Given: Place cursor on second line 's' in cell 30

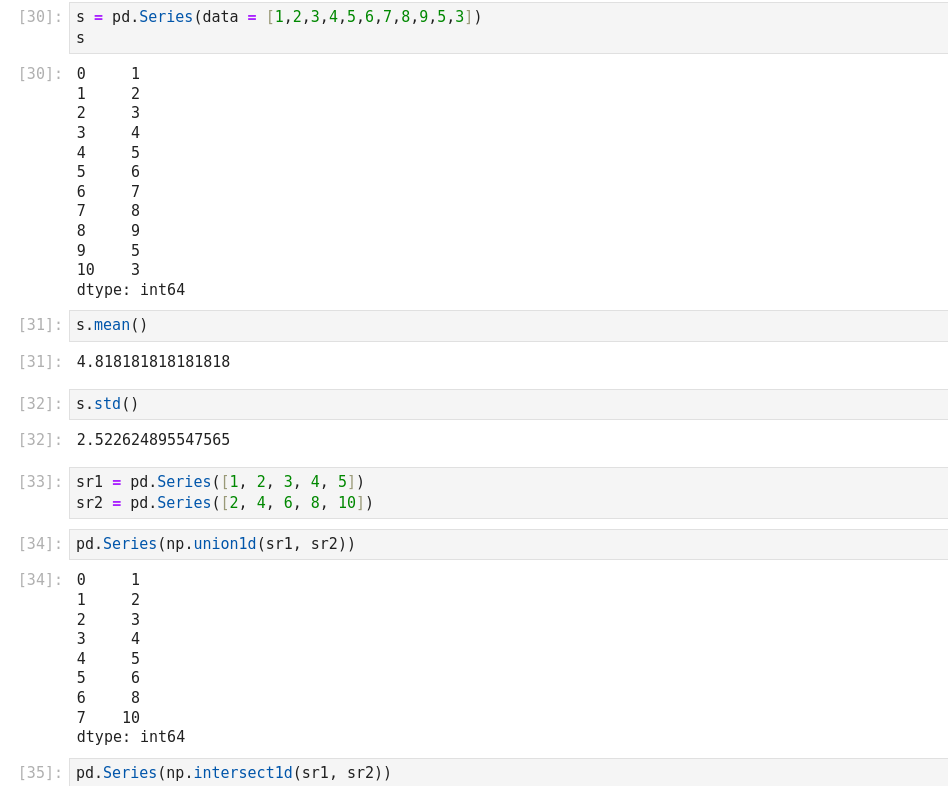Looking at the screenshot, I should (x=81, y=38).
